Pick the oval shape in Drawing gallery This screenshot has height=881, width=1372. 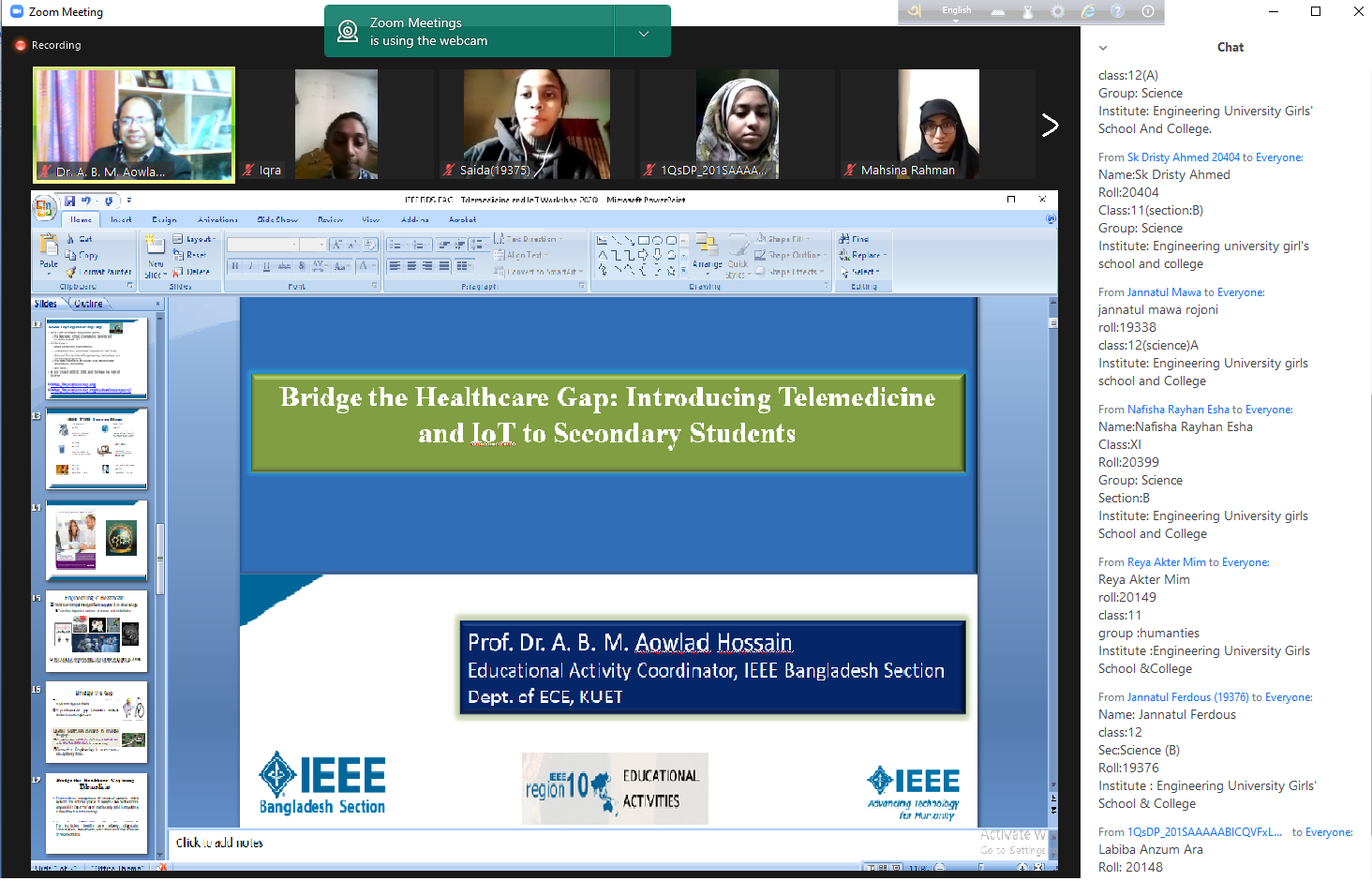[658, 241]
